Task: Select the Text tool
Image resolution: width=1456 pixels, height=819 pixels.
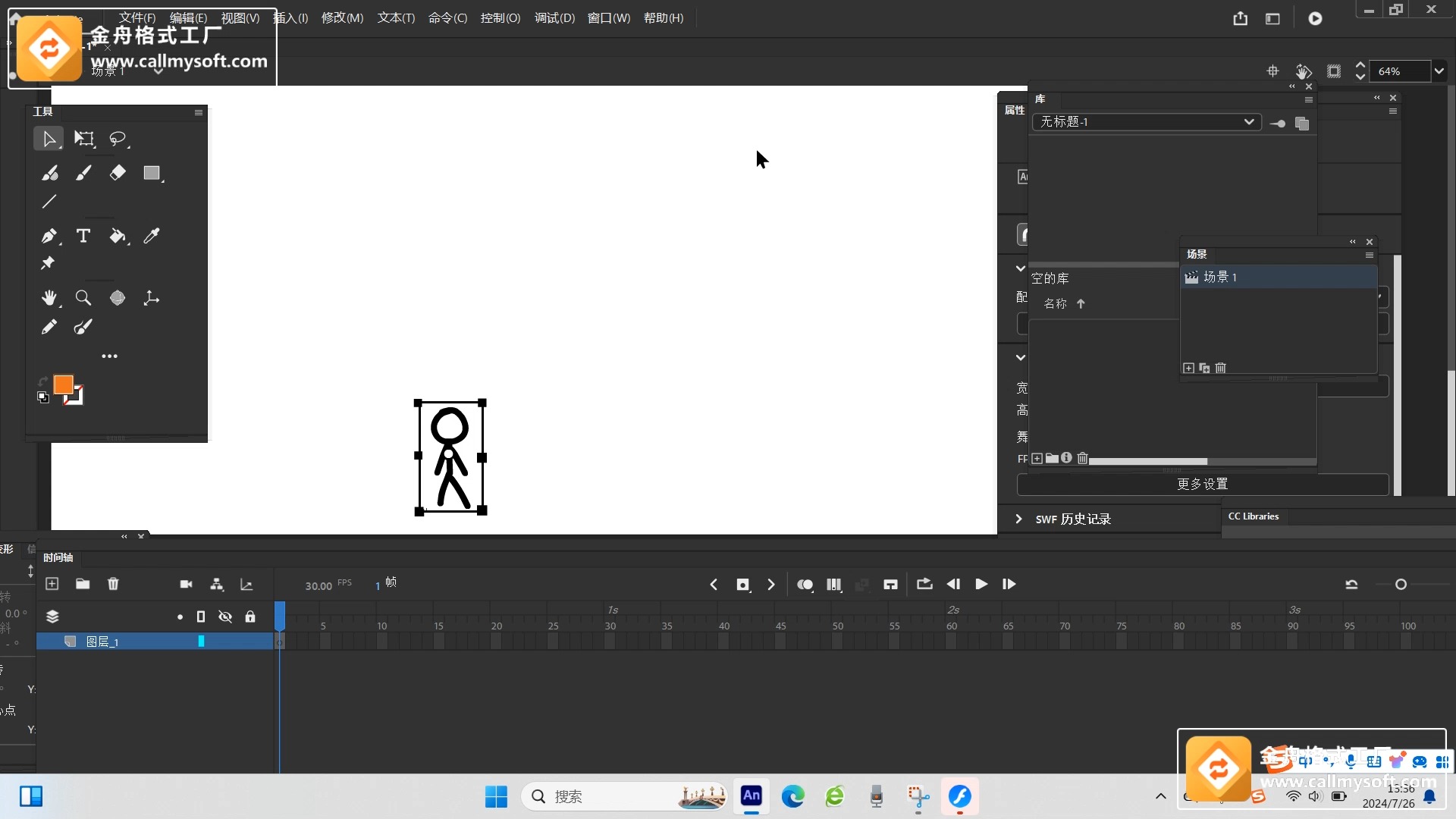Action: pos(83,236)
